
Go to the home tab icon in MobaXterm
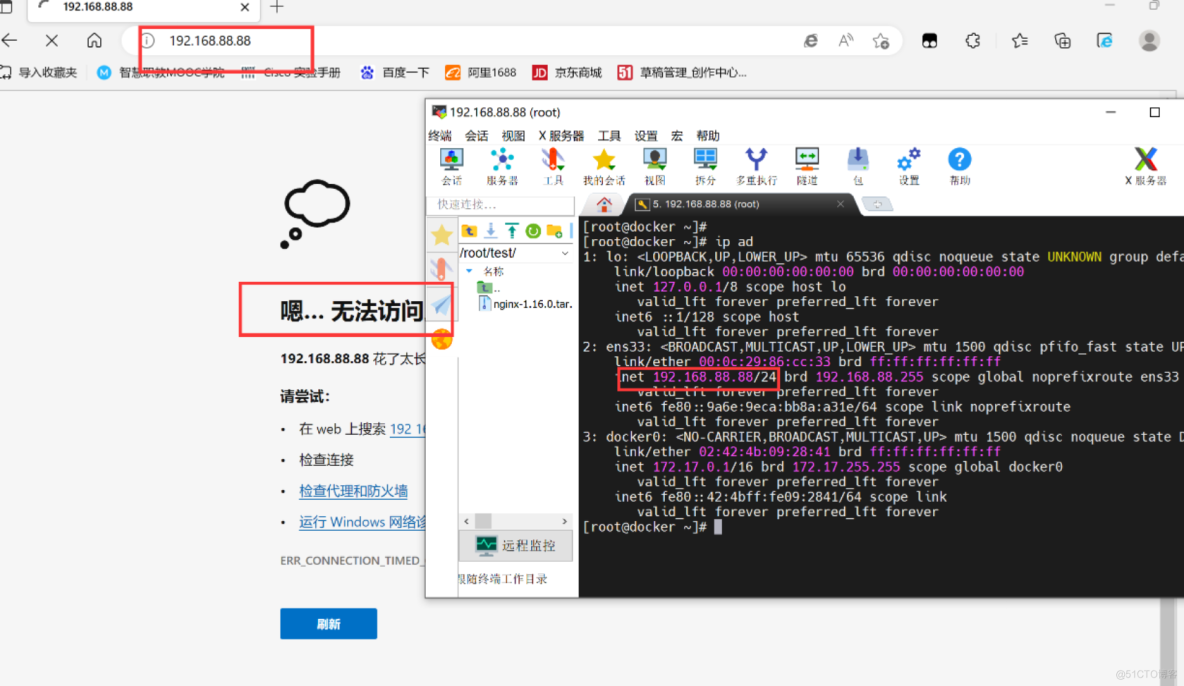604,204
